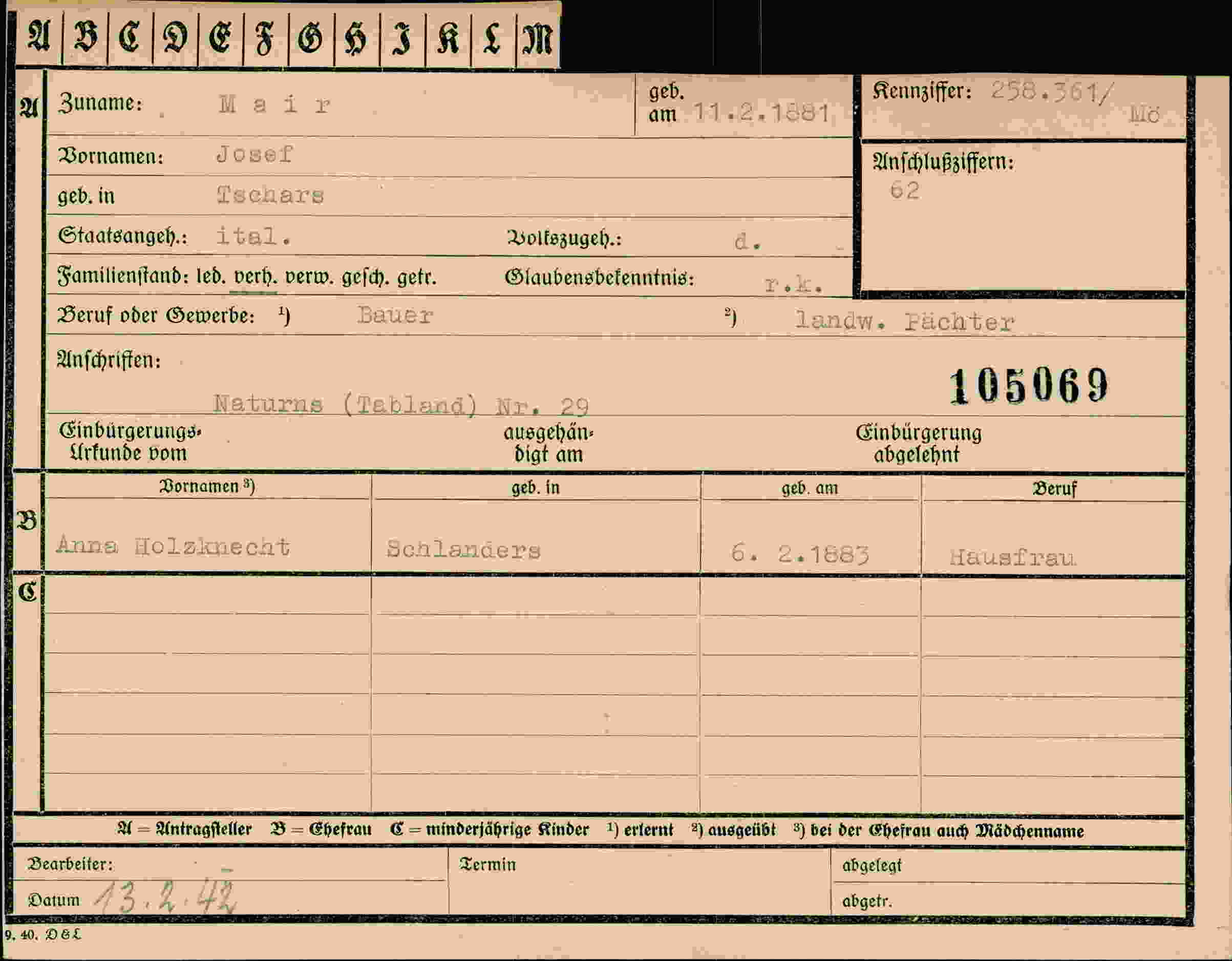The width and height of the screenshot is (1232, 961).
Task: Select index tab letter J
Action: pyautogui.click(x=401, y=38)
